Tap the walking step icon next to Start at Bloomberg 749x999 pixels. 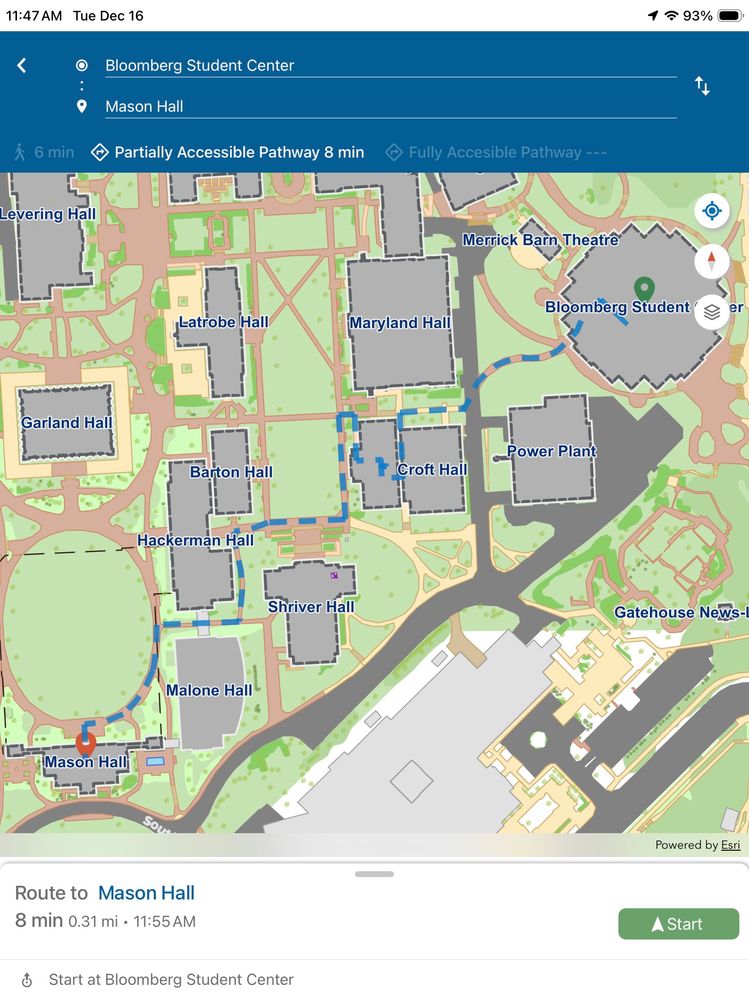[27, 980]
